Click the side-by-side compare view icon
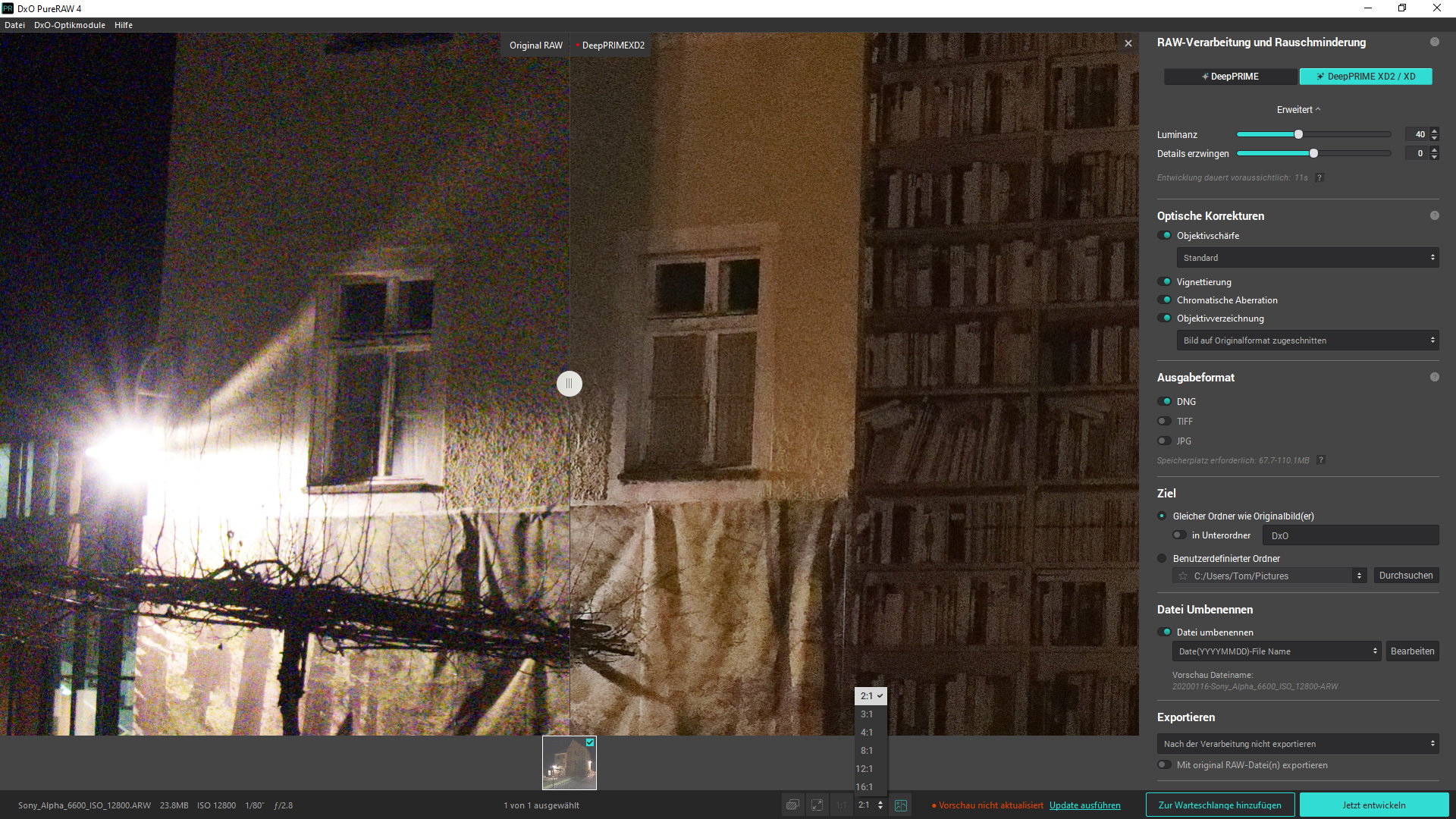The height and width of the screenshot is (819, 1456). point(901,805)
